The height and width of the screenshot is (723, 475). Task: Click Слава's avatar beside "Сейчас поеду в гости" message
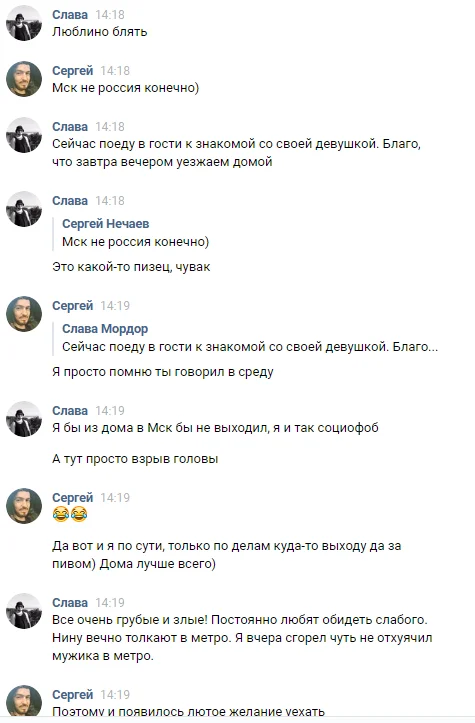(24, 135)
